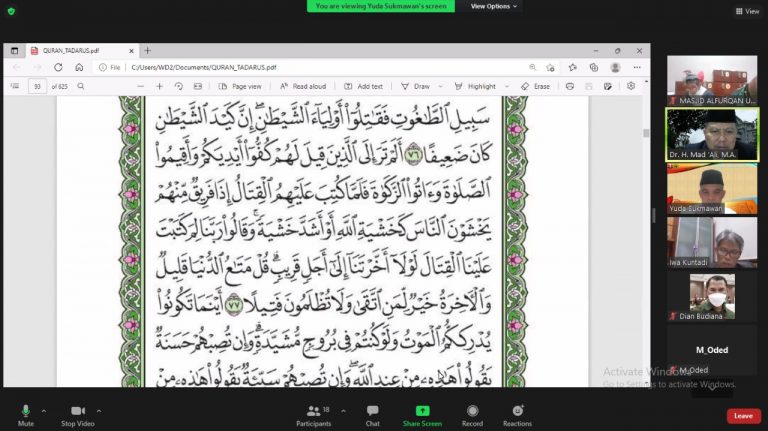This screenshot has width=768, height=431.
Task: Click the Save as icon
Action: pyautogui.click(x=608, y=86)
